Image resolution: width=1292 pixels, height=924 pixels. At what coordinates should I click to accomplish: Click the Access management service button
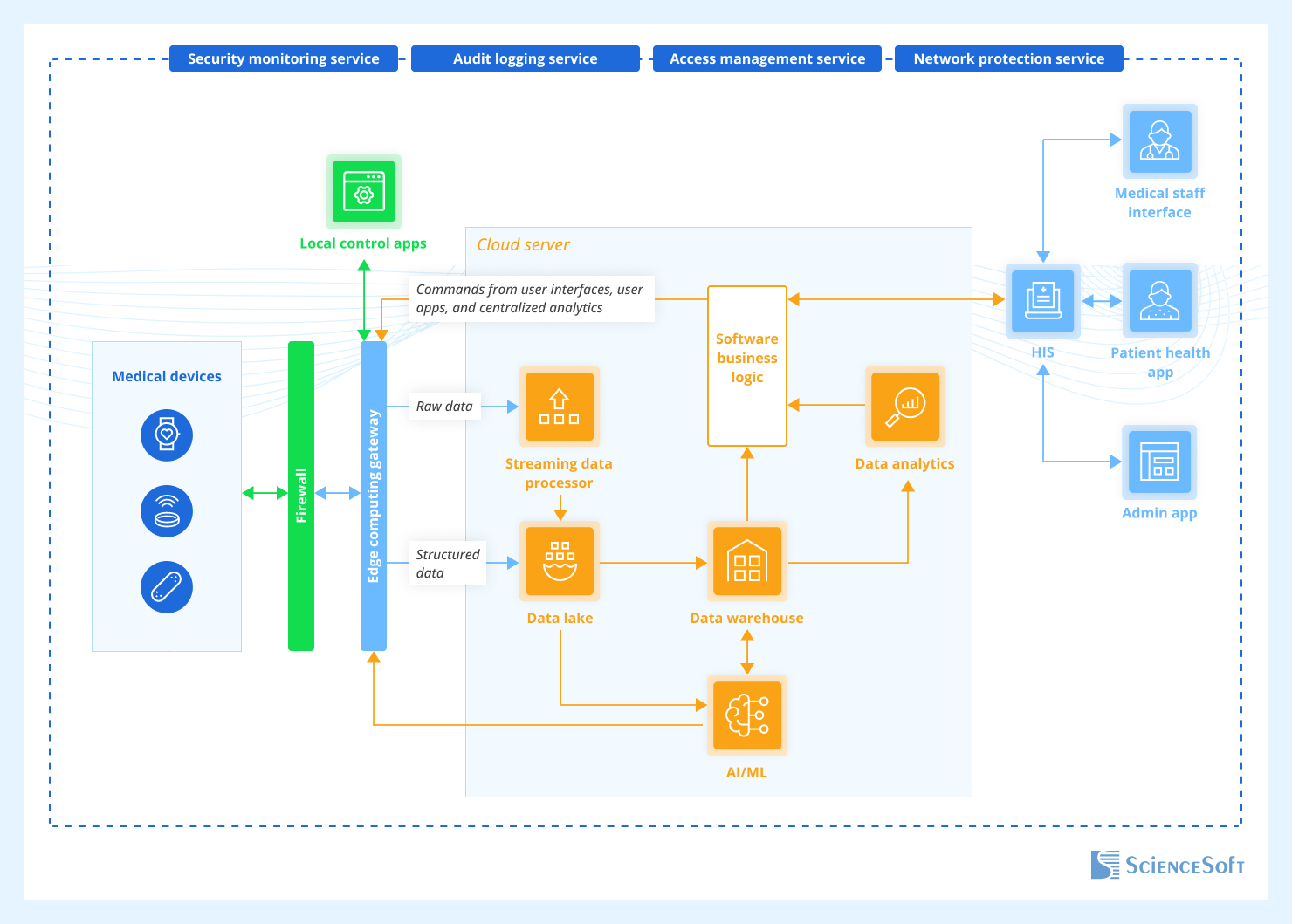point(766,58)
